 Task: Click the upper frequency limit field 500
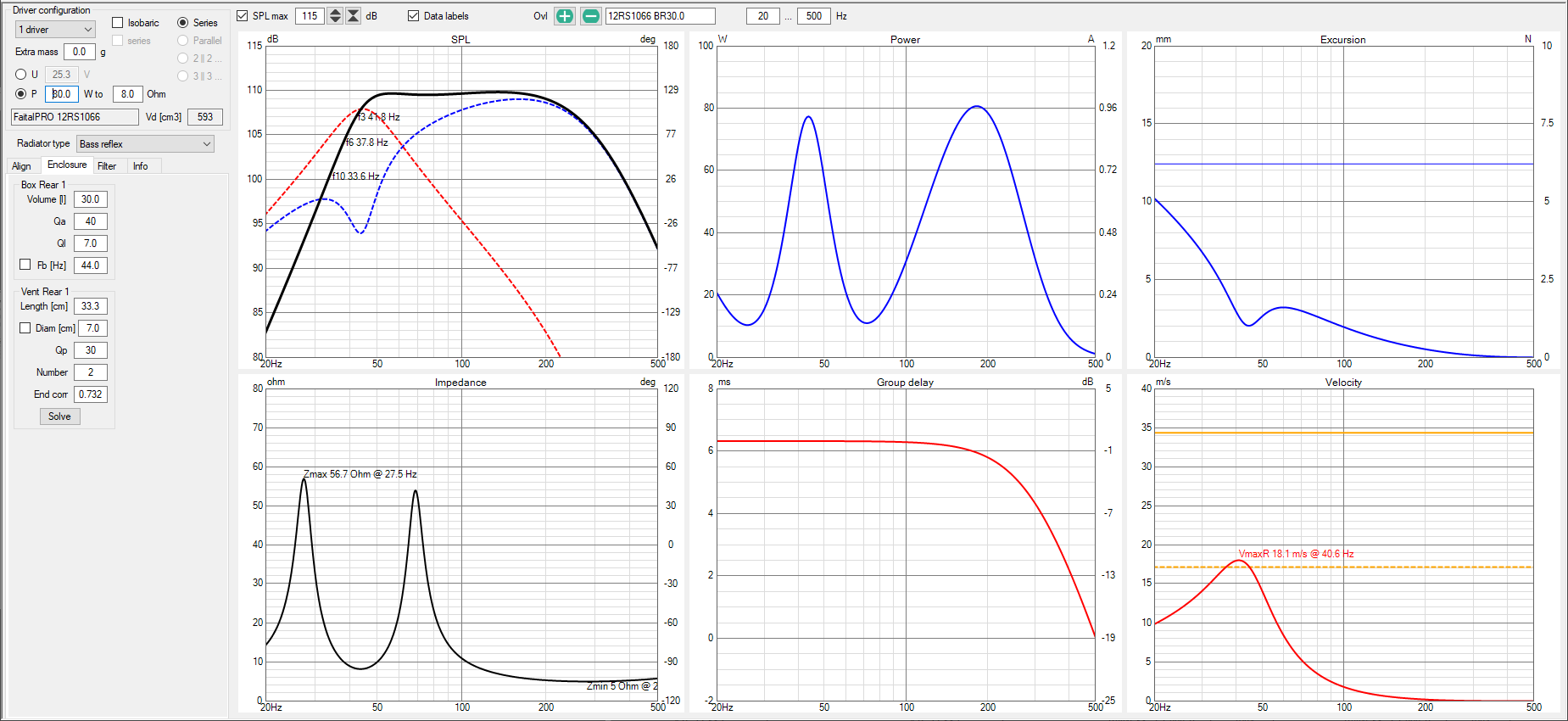point(814,16)
